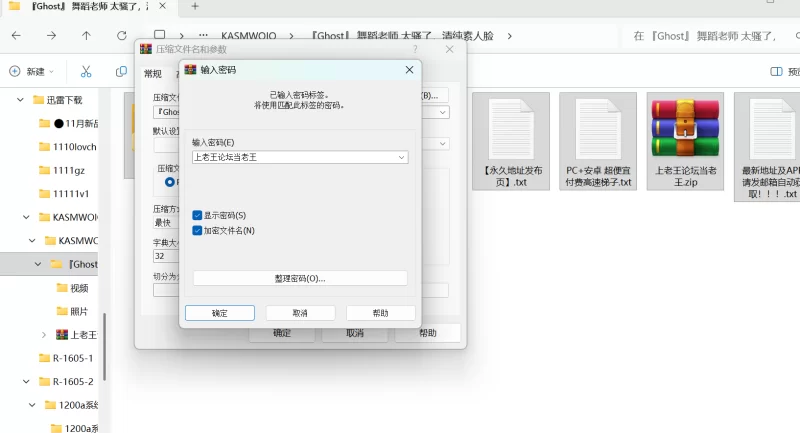Toggle 加密文件名(N) checkbox
Screen dimensions: 800x433
197,231
